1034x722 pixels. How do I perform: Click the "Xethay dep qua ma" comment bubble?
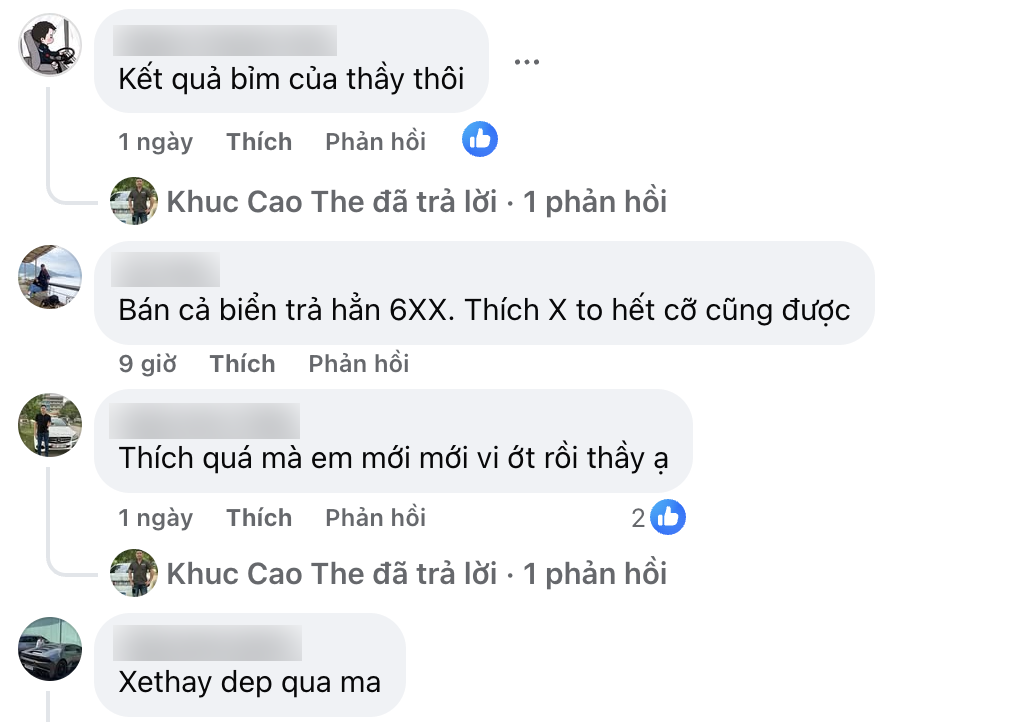click(x=249, y=682)
